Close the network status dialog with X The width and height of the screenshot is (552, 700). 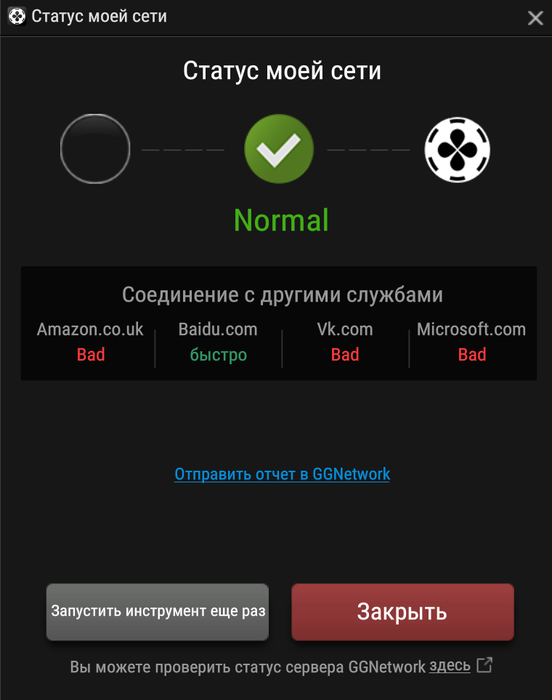[x=535, y=18]
